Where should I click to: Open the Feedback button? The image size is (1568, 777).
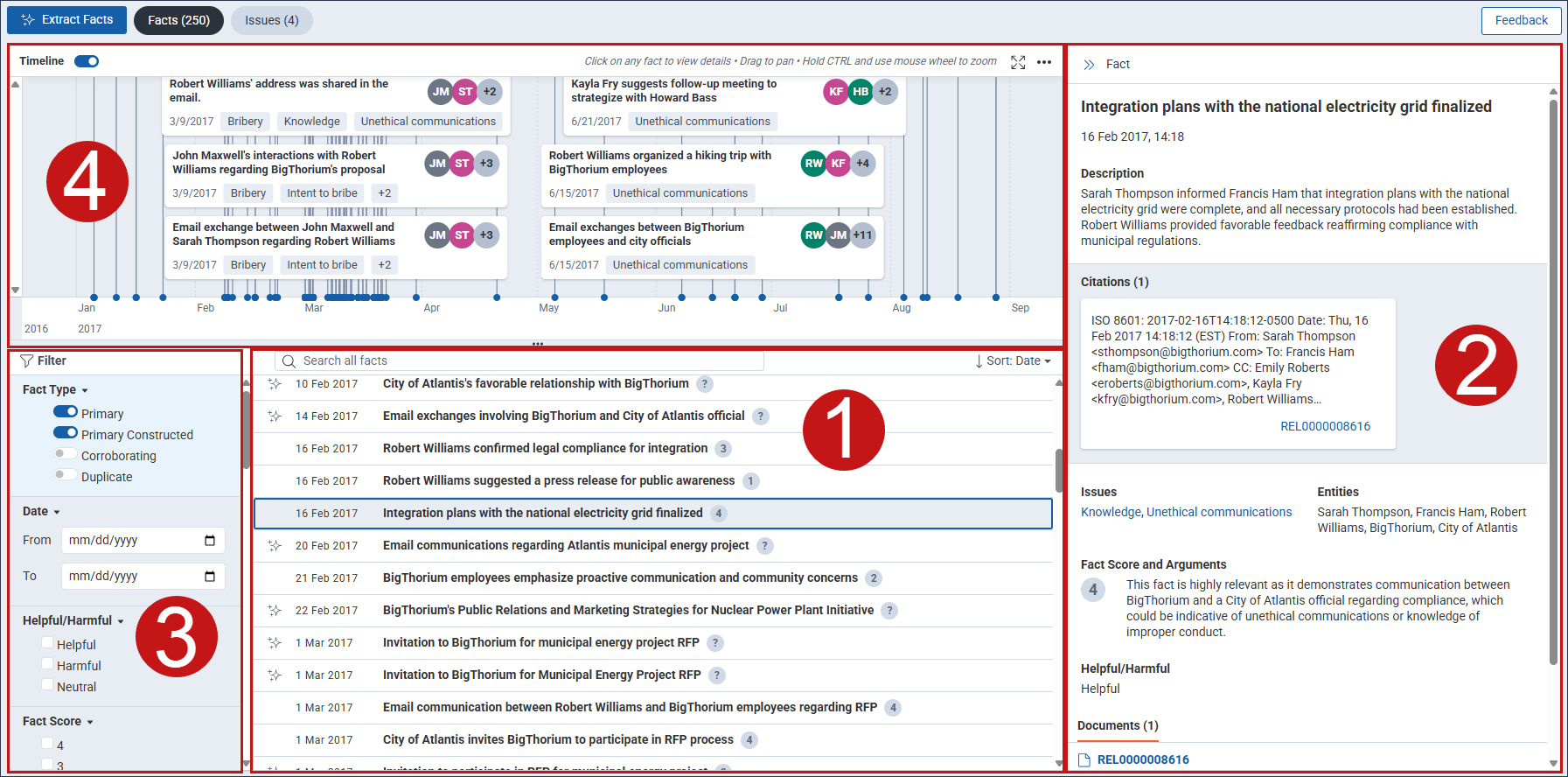coord(1521,20)
